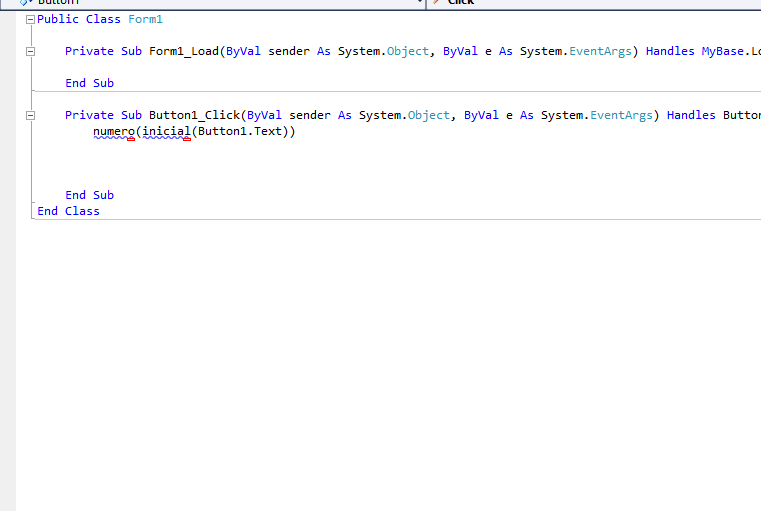Click End Sub of the Button1_Click procedure

click(x=89, y=195)
